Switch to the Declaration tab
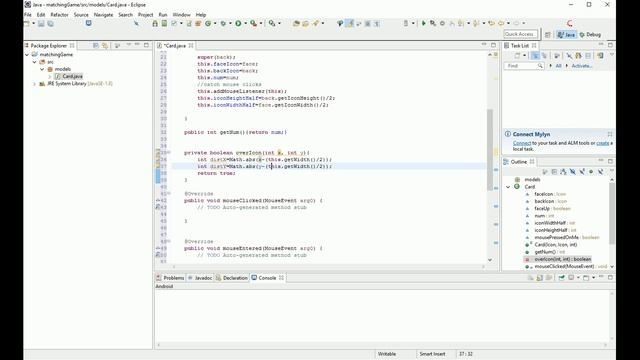The width and height of the screenshot is (640, 360). click(x=232, y=278)
